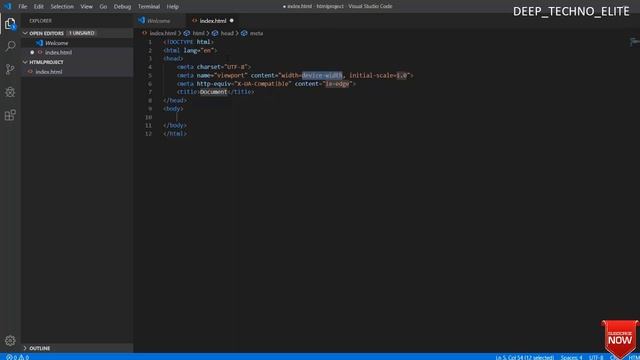
Task: Switch to the Welcome tab
Action: click(160, 20)
